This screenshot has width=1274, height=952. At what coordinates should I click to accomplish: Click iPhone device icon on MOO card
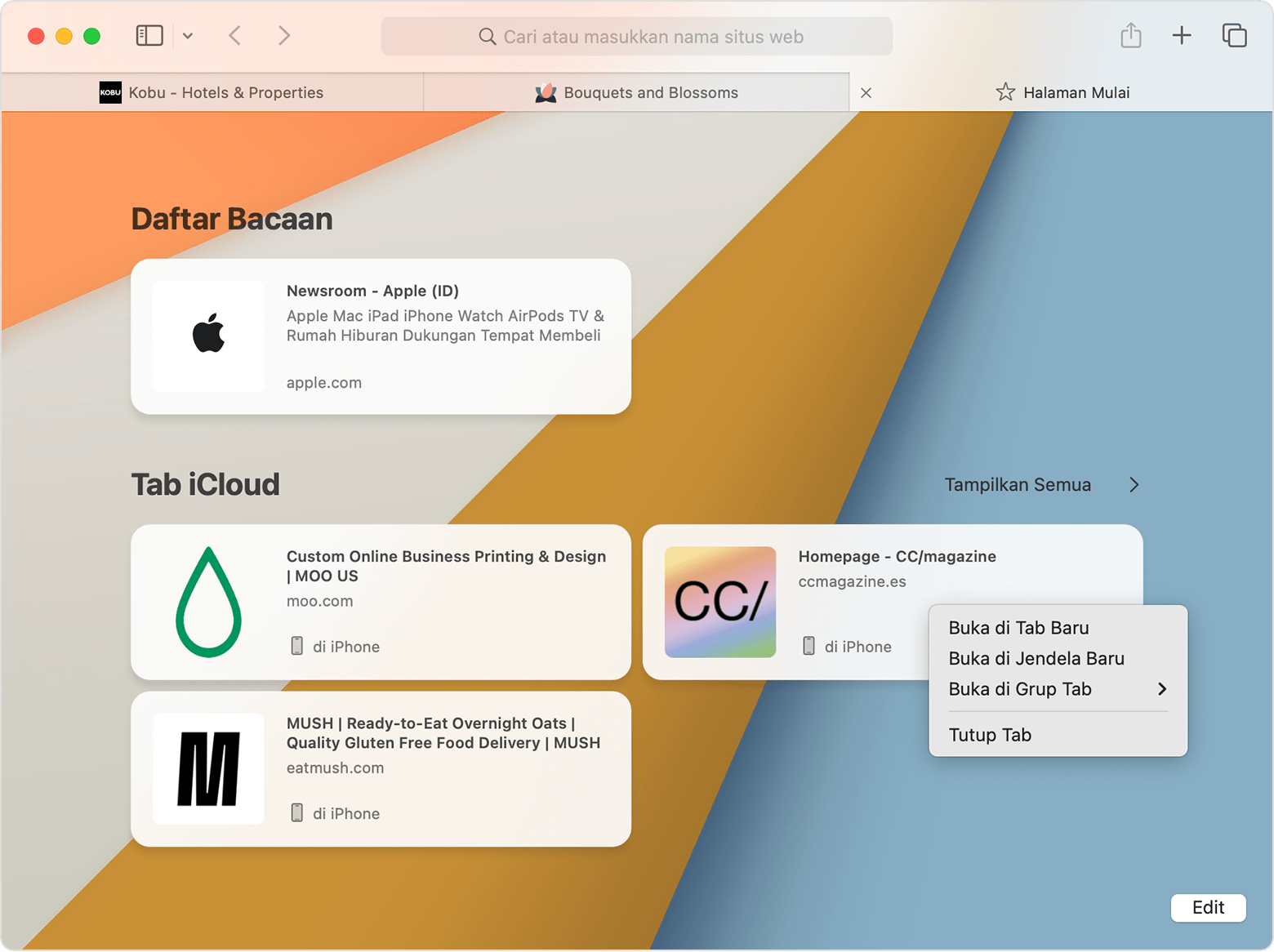coord(297,646)
